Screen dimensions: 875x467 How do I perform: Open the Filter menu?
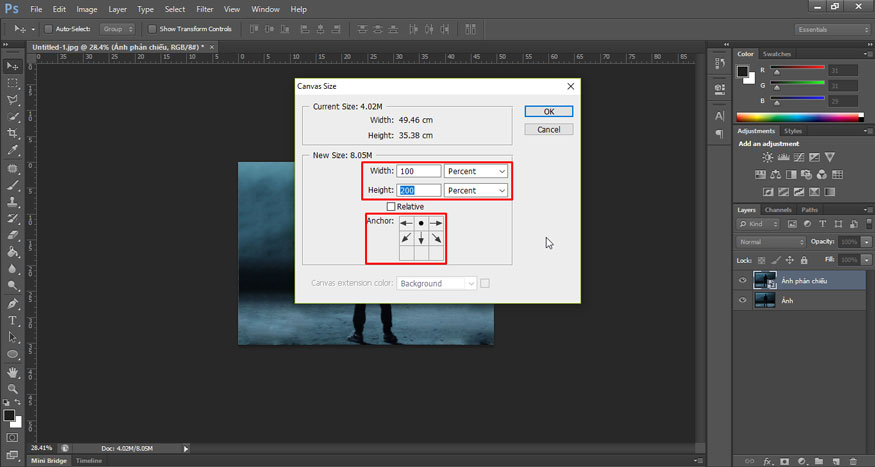[x=205, y=9]
